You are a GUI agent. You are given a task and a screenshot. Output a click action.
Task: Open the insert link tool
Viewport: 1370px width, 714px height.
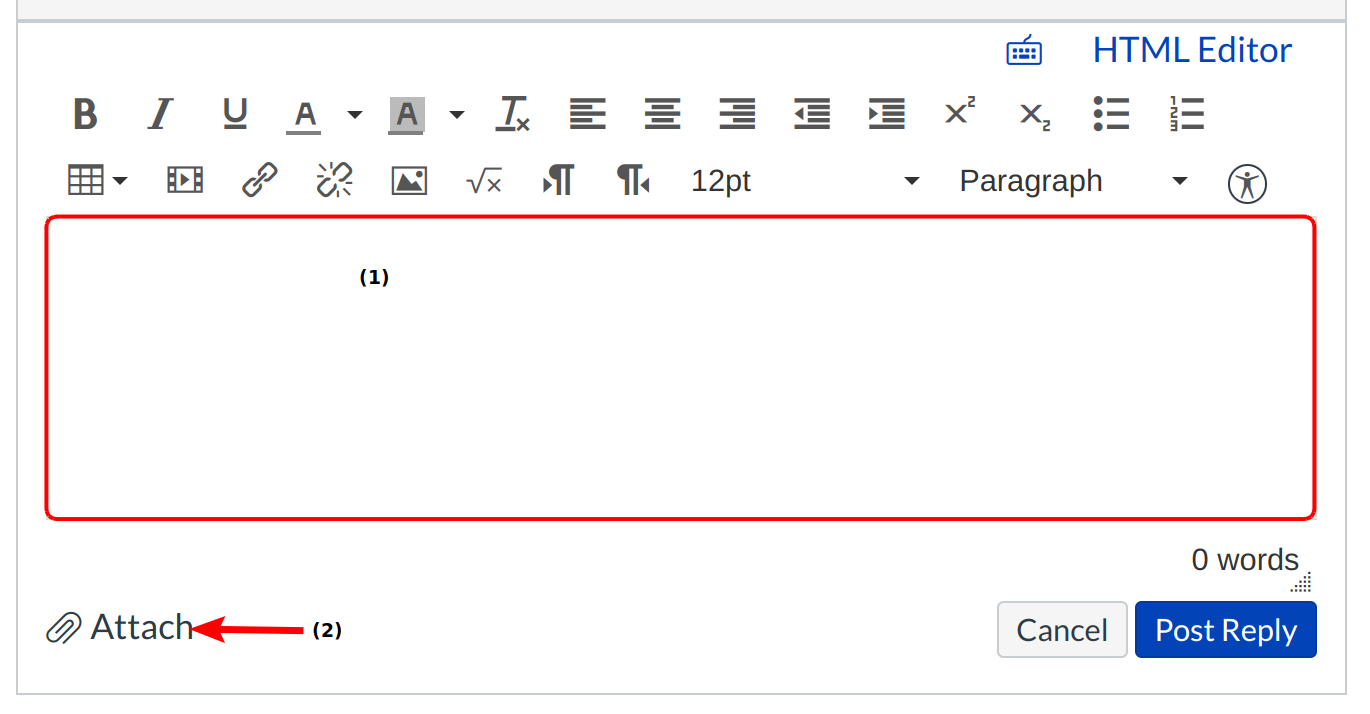pyautogui.click(x=260, y=181)
